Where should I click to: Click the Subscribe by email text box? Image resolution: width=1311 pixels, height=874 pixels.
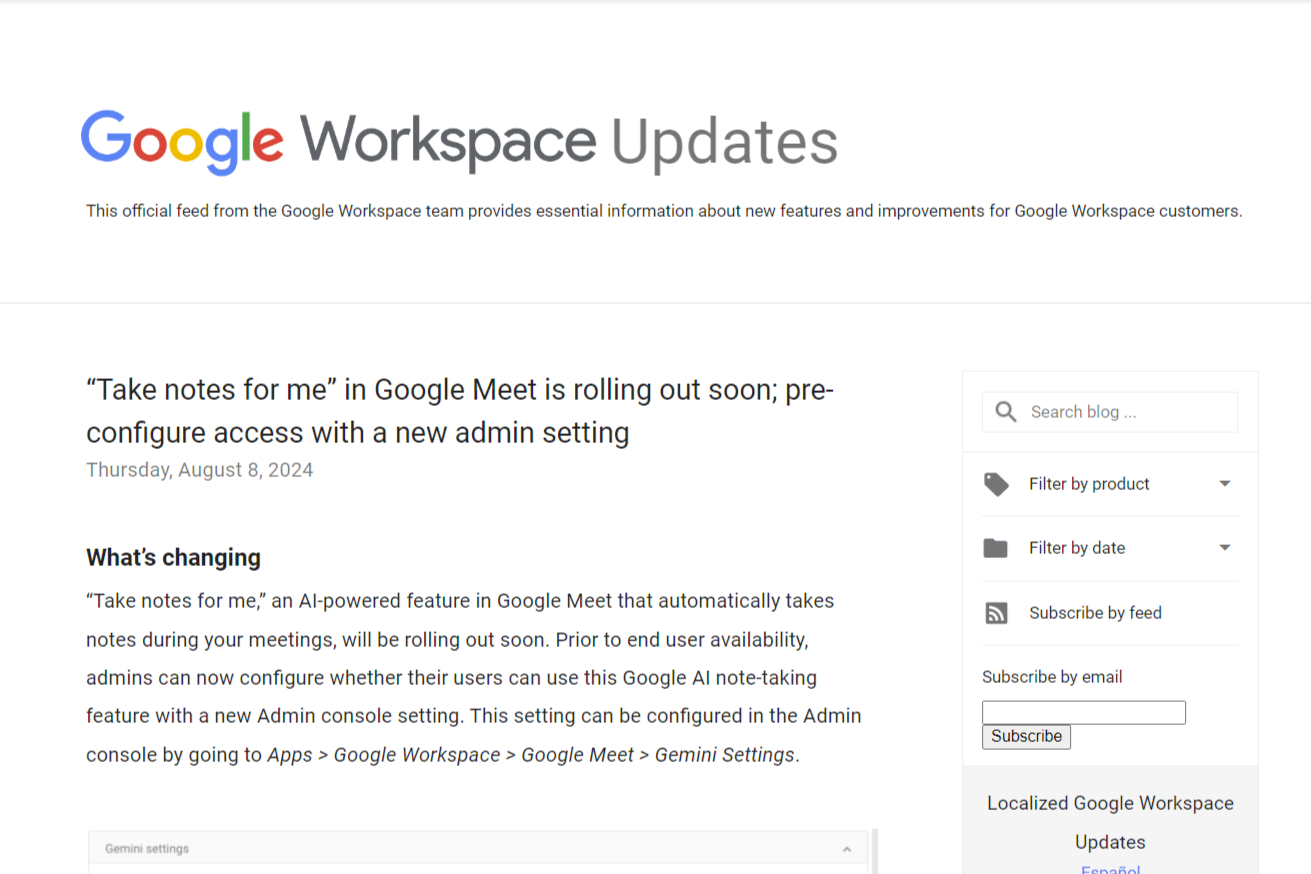pos(1083,712)
